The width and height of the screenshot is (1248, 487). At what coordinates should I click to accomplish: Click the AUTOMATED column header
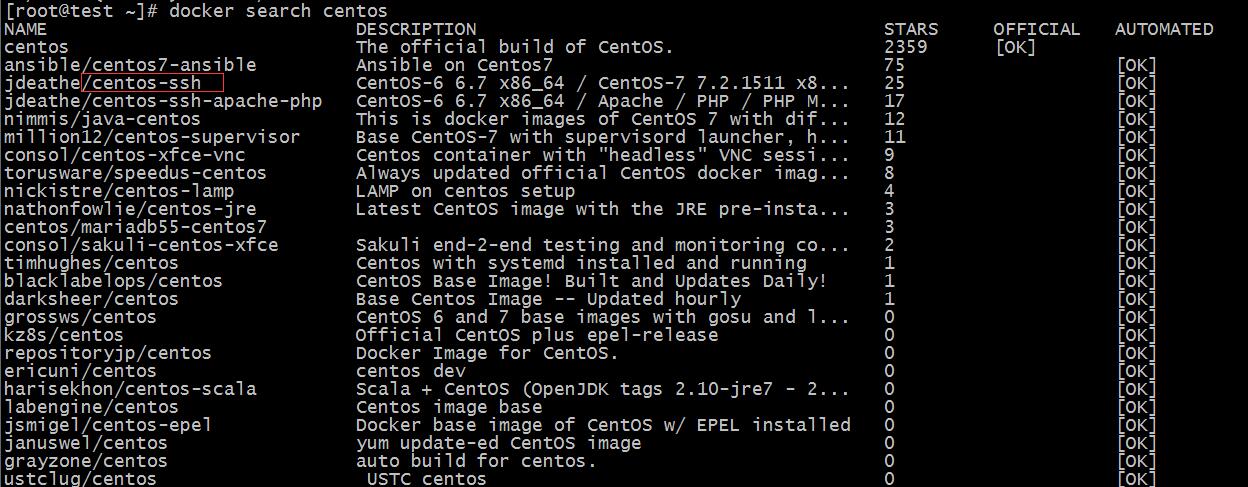1164,29
